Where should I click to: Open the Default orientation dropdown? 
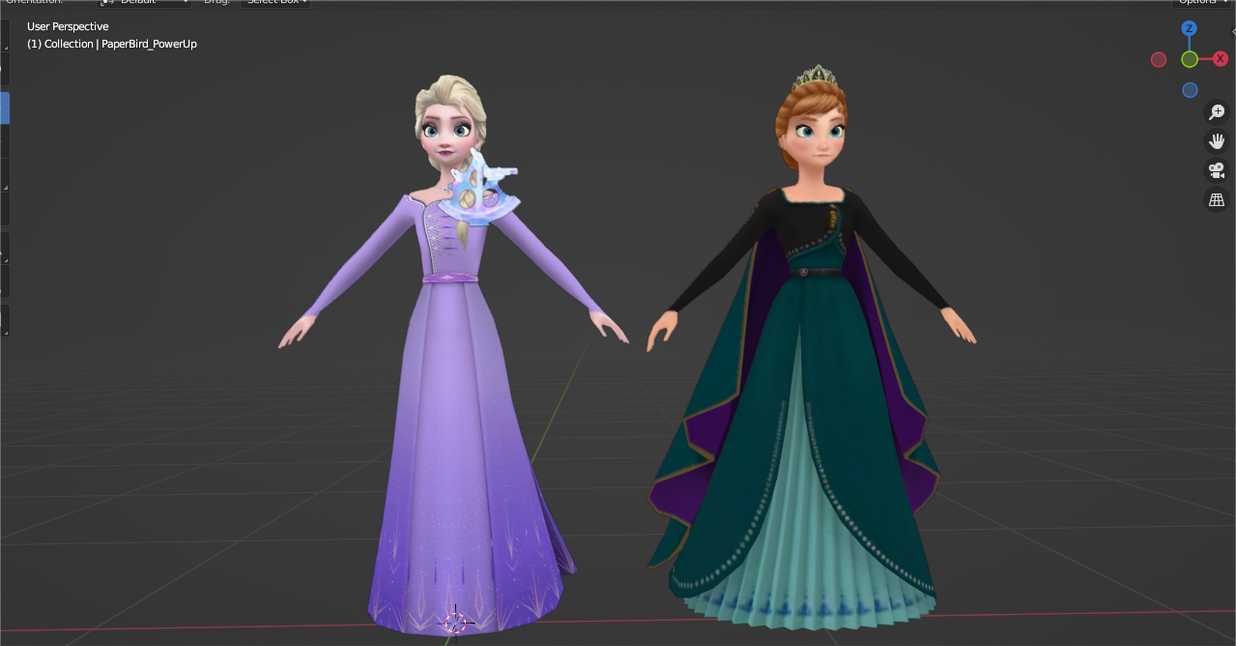click(x=144, y=2)
